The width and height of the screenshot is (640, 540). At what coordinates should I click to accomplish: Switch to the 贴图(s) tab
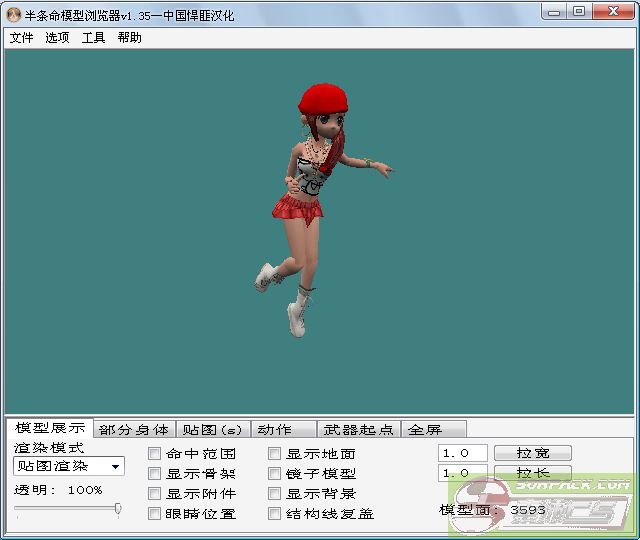(213, 430)
